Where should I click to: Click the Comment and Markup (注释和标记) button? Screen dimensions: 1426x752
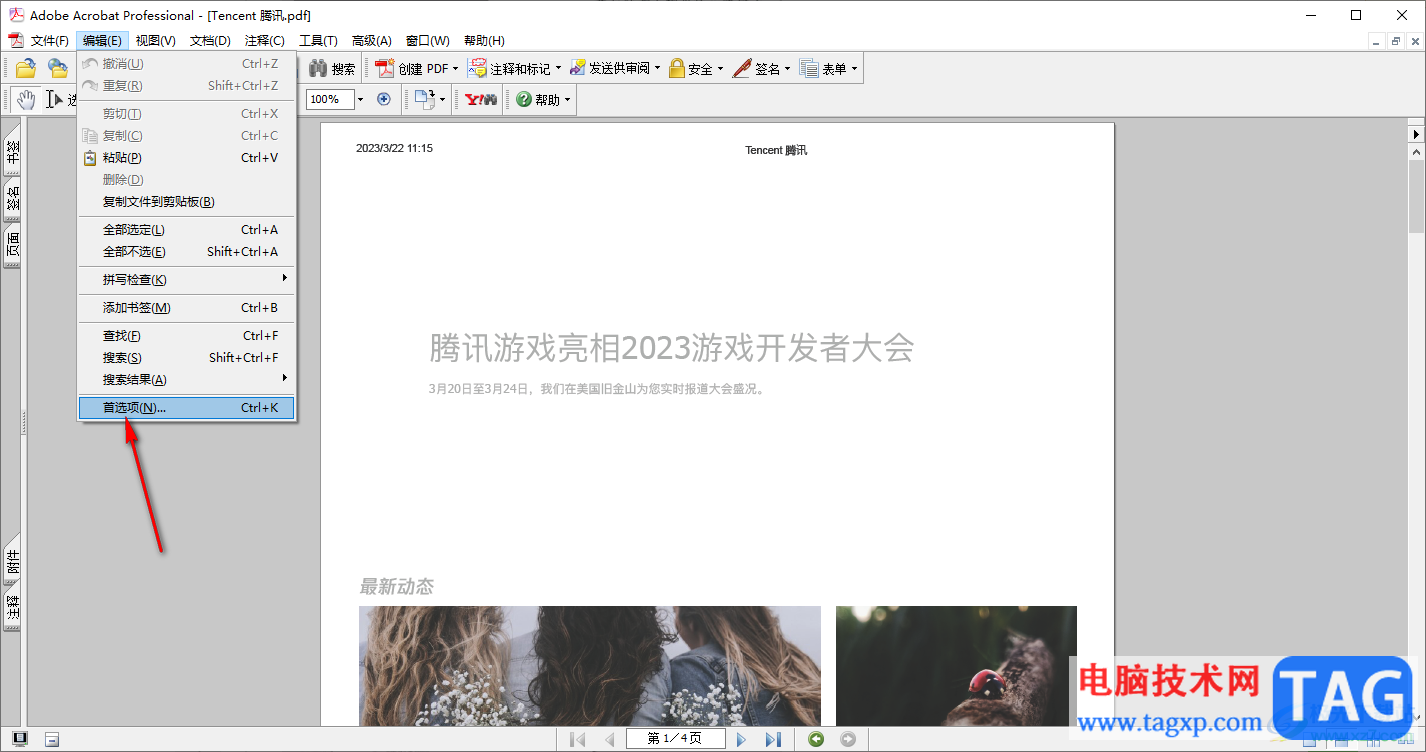point(509,69)
